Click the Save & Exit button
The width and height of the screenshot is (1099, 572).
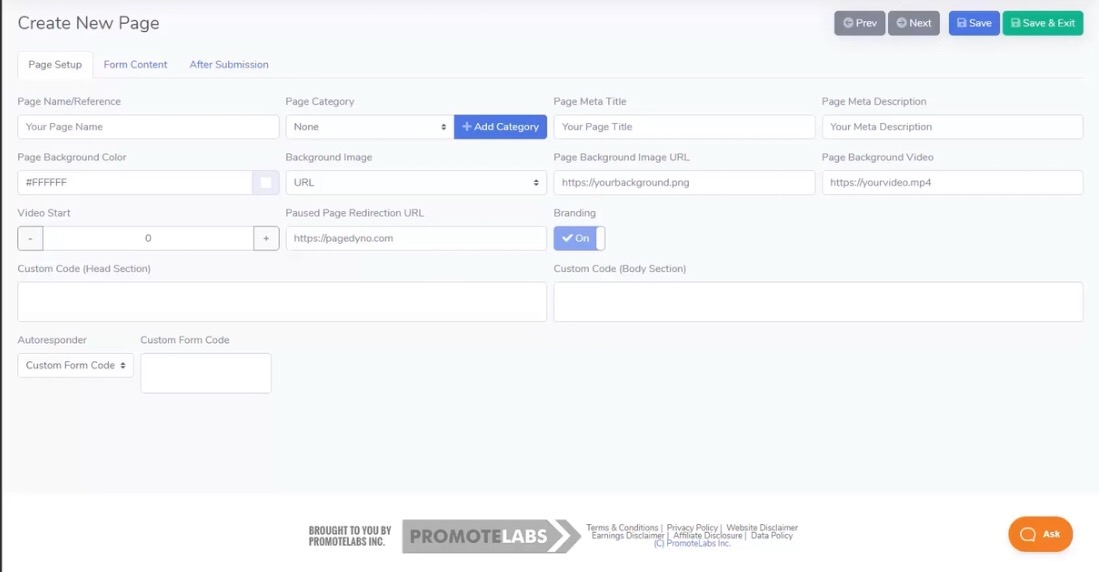point(1043,23)
